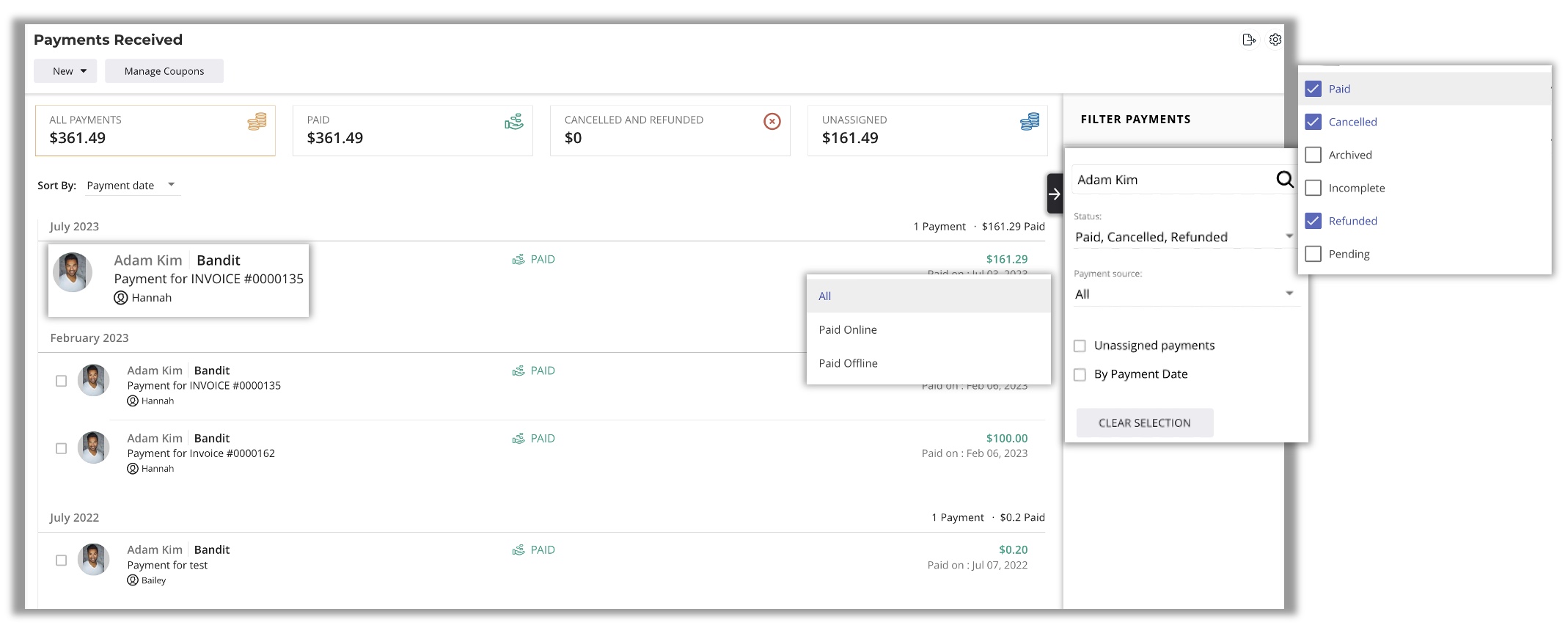Click the search magnifier icon
Image resolution: width=1568 pixels, height=628 pixels.
tap(1284, 180)
